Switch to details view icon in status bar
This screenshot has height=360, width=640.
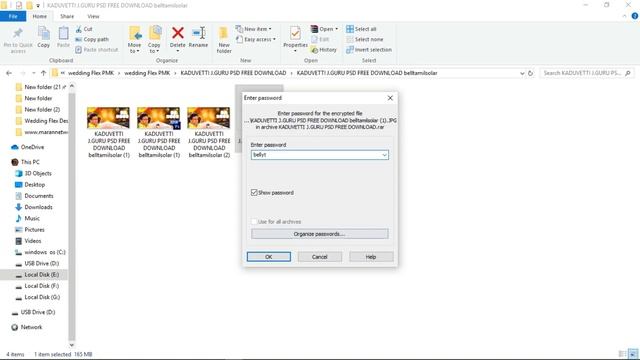(x=622, y=354)
